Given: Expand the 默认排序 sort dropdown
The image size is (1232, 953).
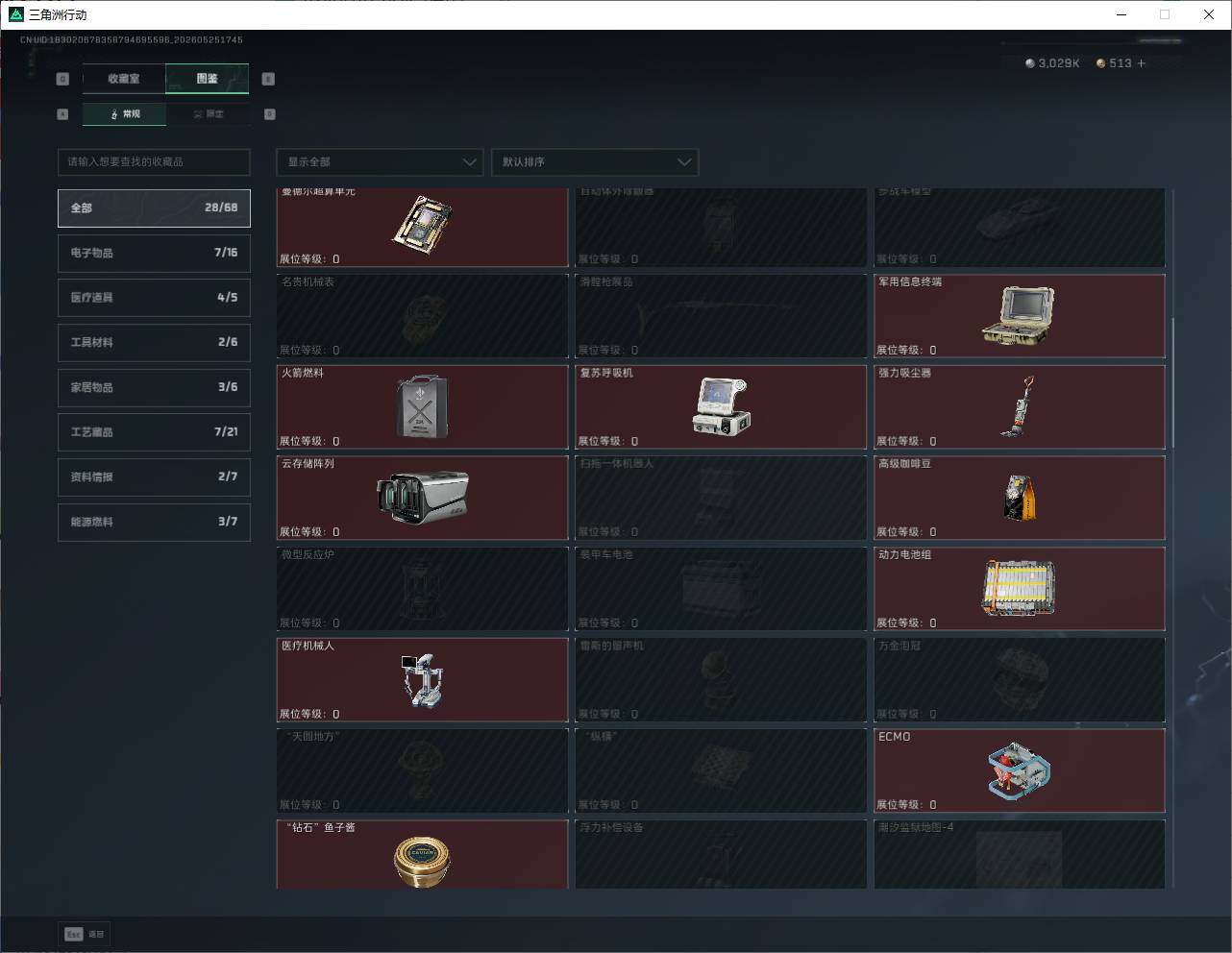Looking at the screenshot, I should pos(594,161).
